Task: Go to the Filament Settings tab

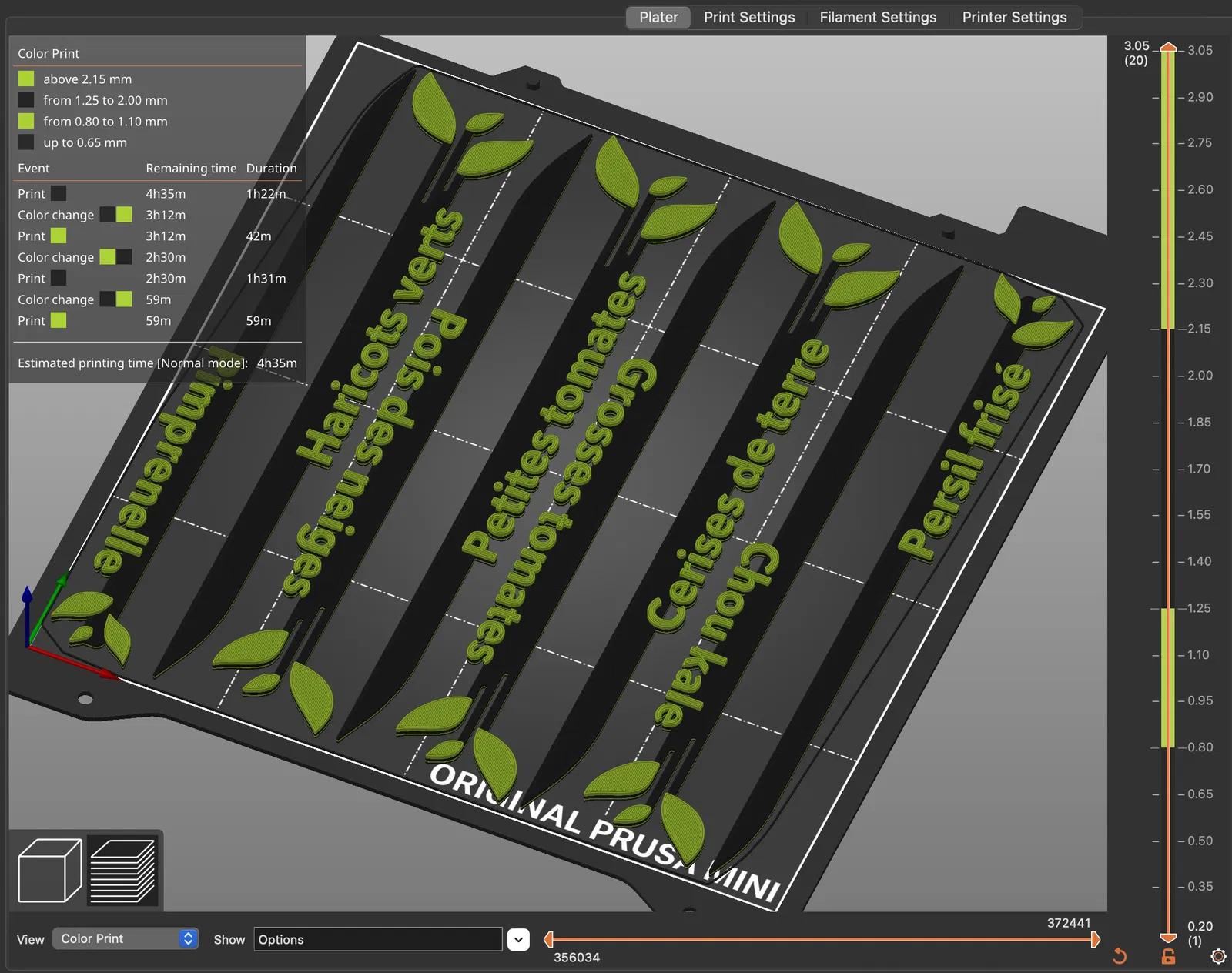Action: 878,17
